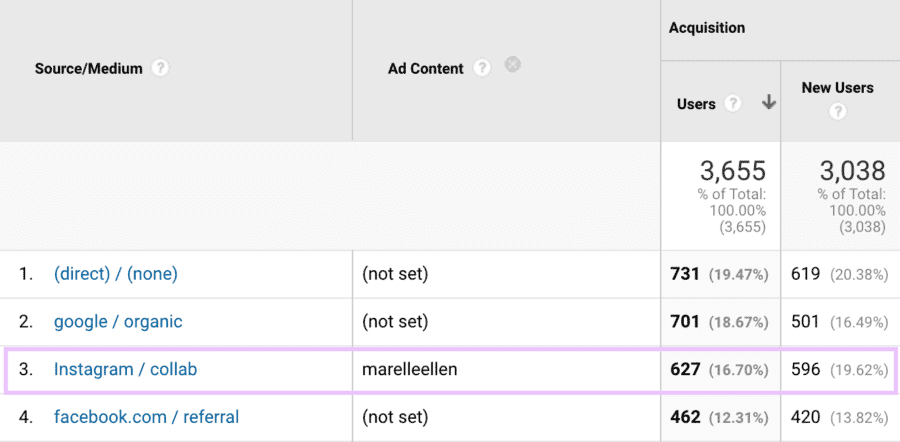Remove the Ad Content secondary dimension
The height and width of the screenshot is (442, 900).
click(x=512, y=66)
